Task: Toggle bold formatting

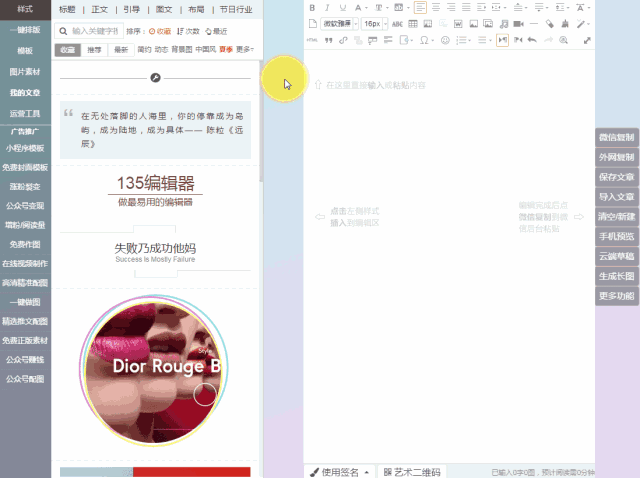Action: click(312, 8)
